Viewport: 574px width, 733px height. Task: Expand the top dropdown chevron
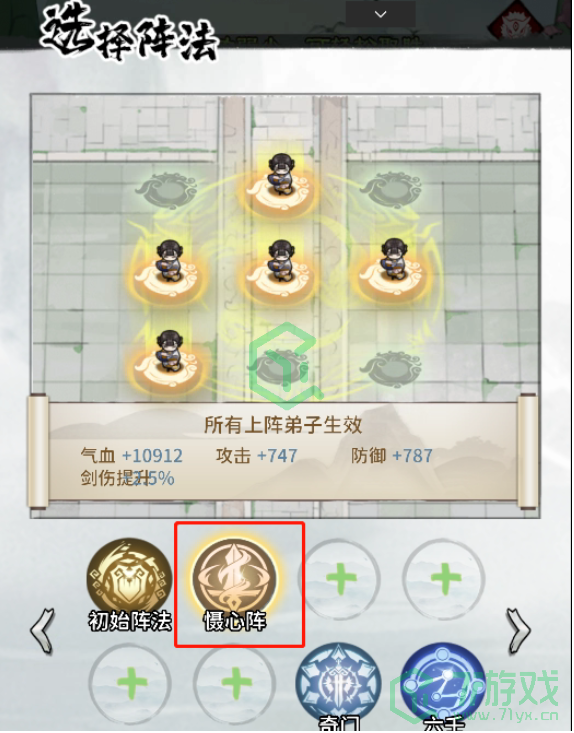(x=380, y=14)
